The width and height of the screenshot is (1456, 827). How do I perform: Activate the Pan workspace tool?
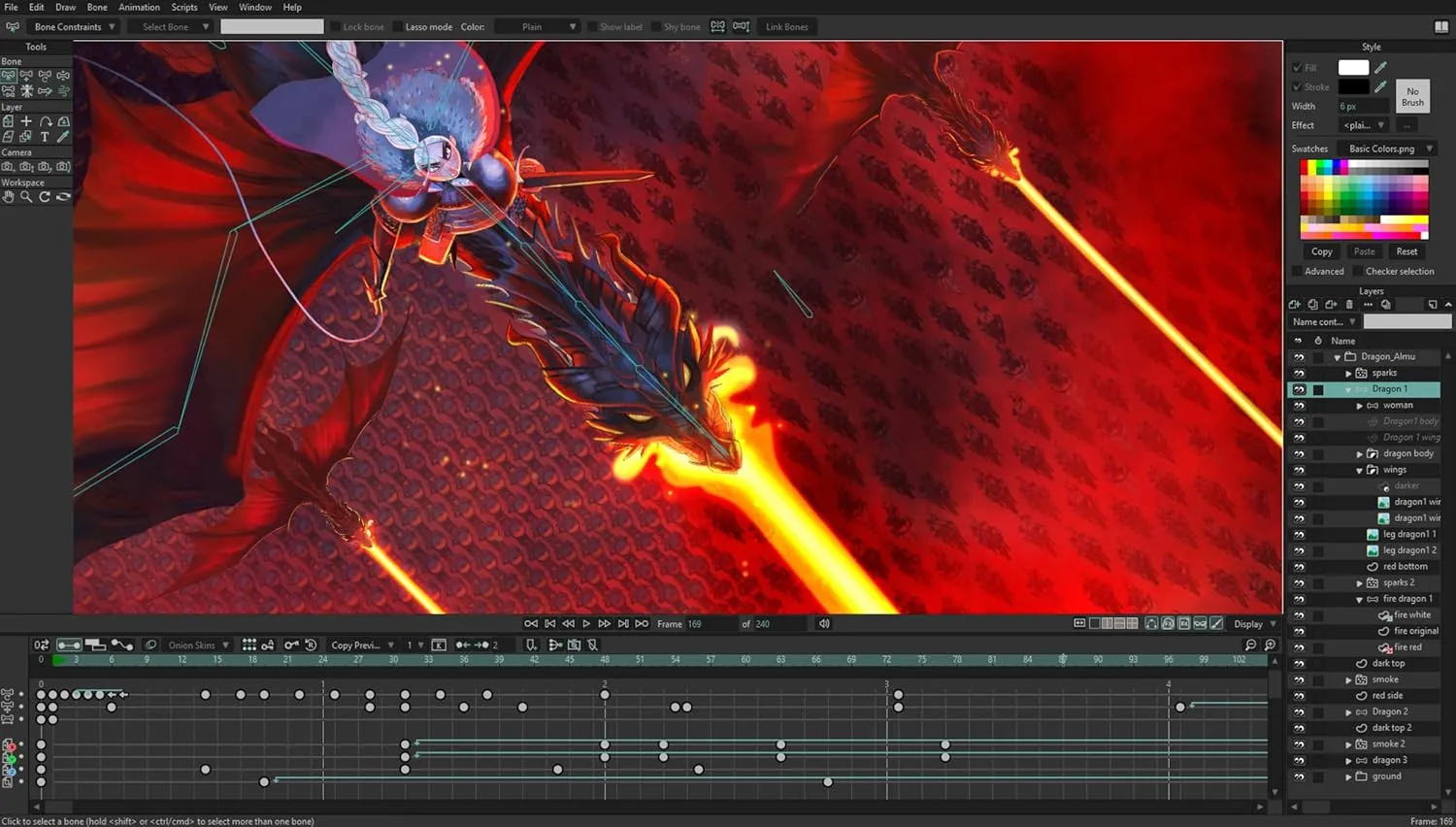8,197
